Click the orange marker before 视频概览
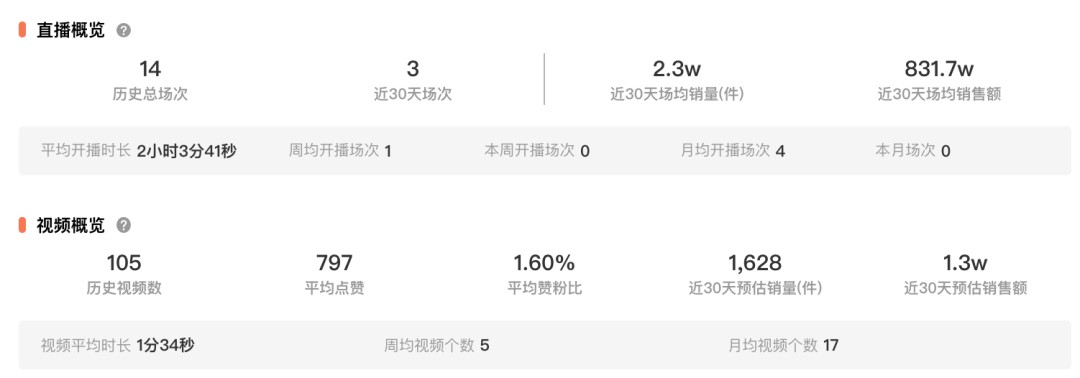Image resolution: width=1080 pixels, height=378 pixels. coord(22,225)
